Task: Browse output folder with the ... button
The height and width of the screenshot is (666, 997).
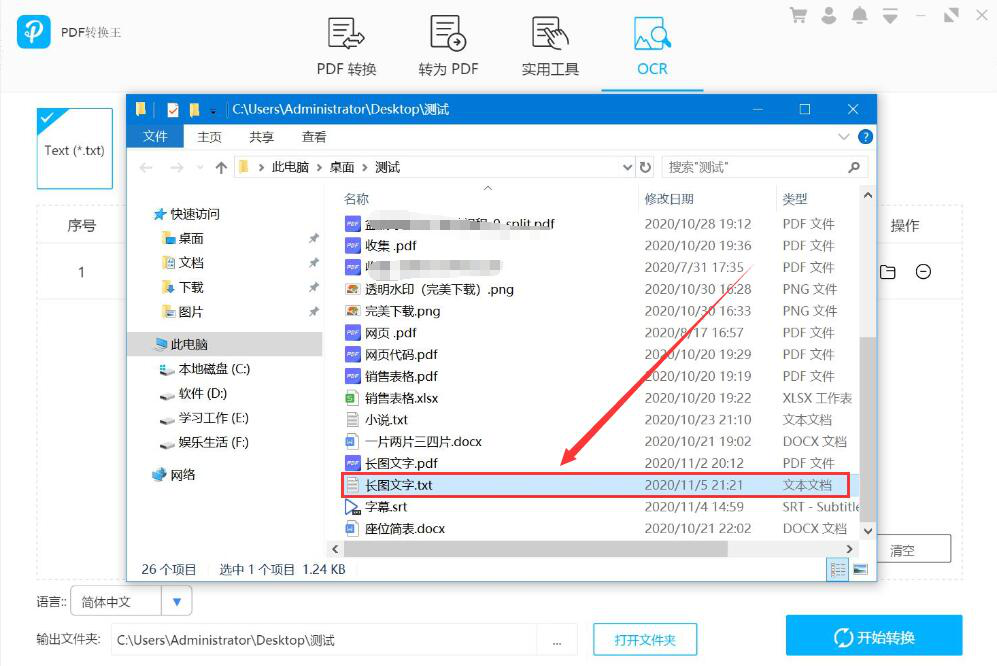Action: click(557, 641)
